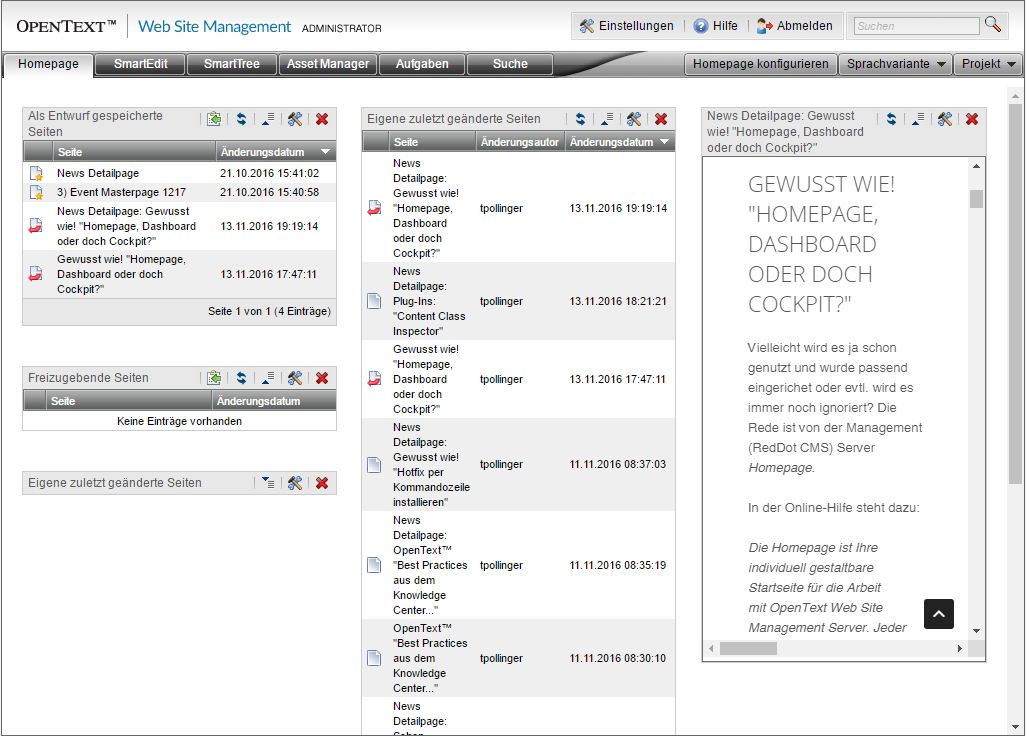Screen dimensions: 1026x736
Task: Expand the collapsed Eigene zuletzt geänderte Seiten widget
Action: pos(268,483)
